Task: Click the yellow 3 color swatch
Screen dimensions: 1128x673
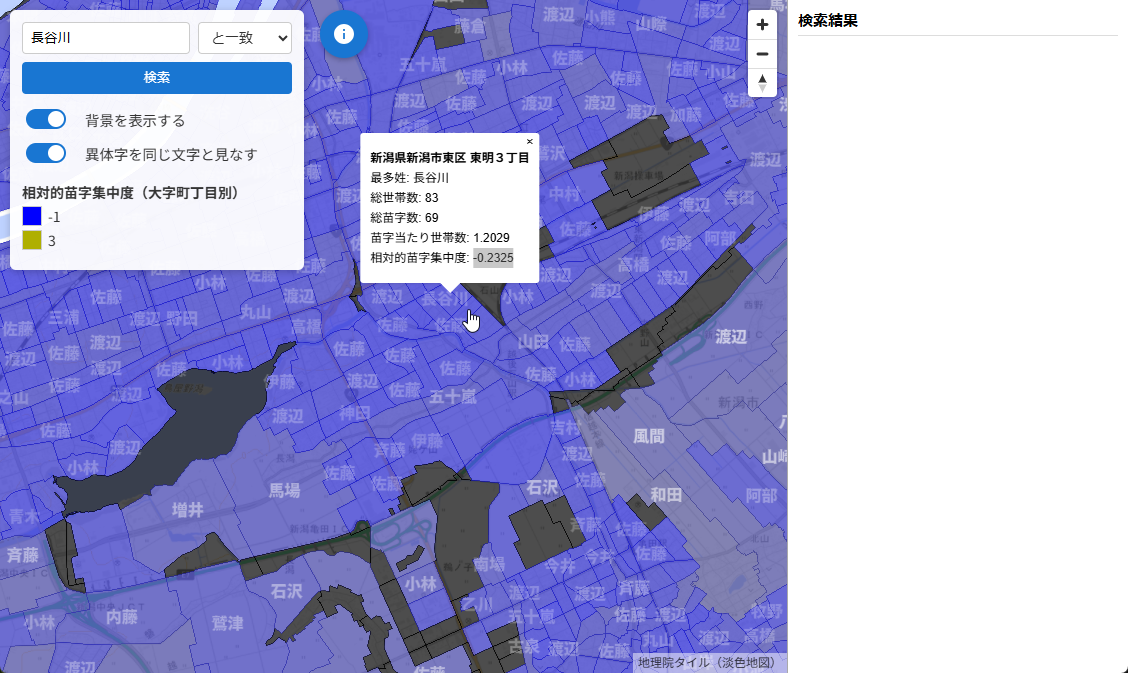Action: 31,240
